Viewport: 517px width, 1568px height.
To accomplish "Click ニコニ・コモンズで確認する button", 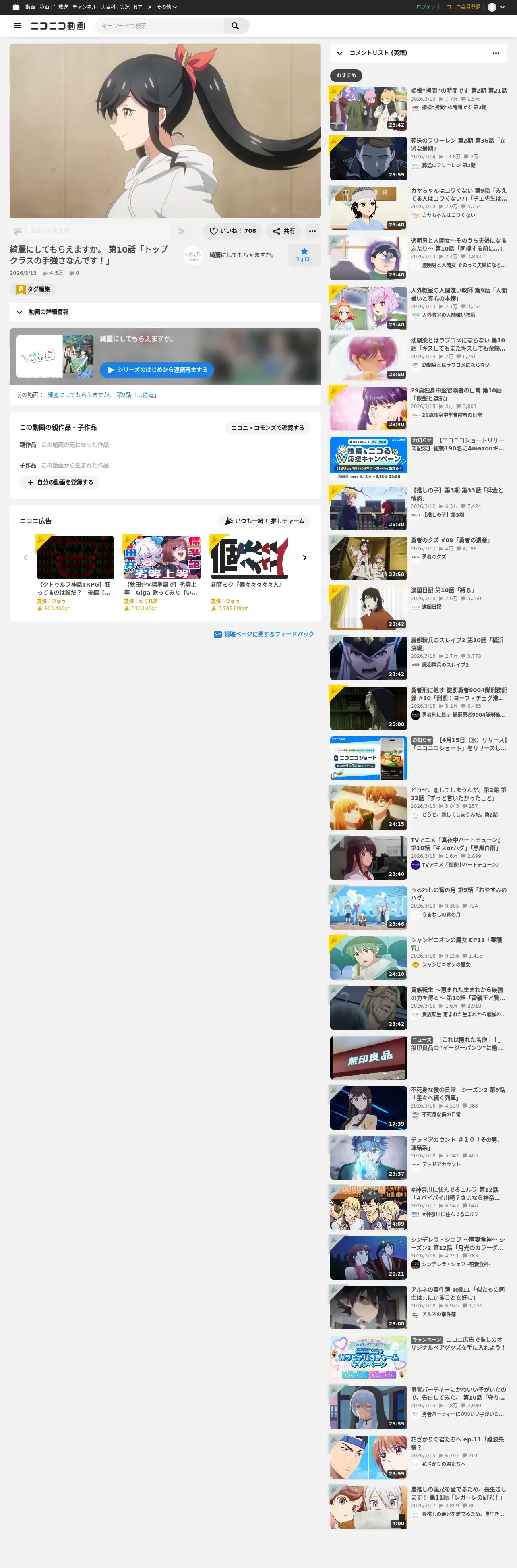I will 268,428.
